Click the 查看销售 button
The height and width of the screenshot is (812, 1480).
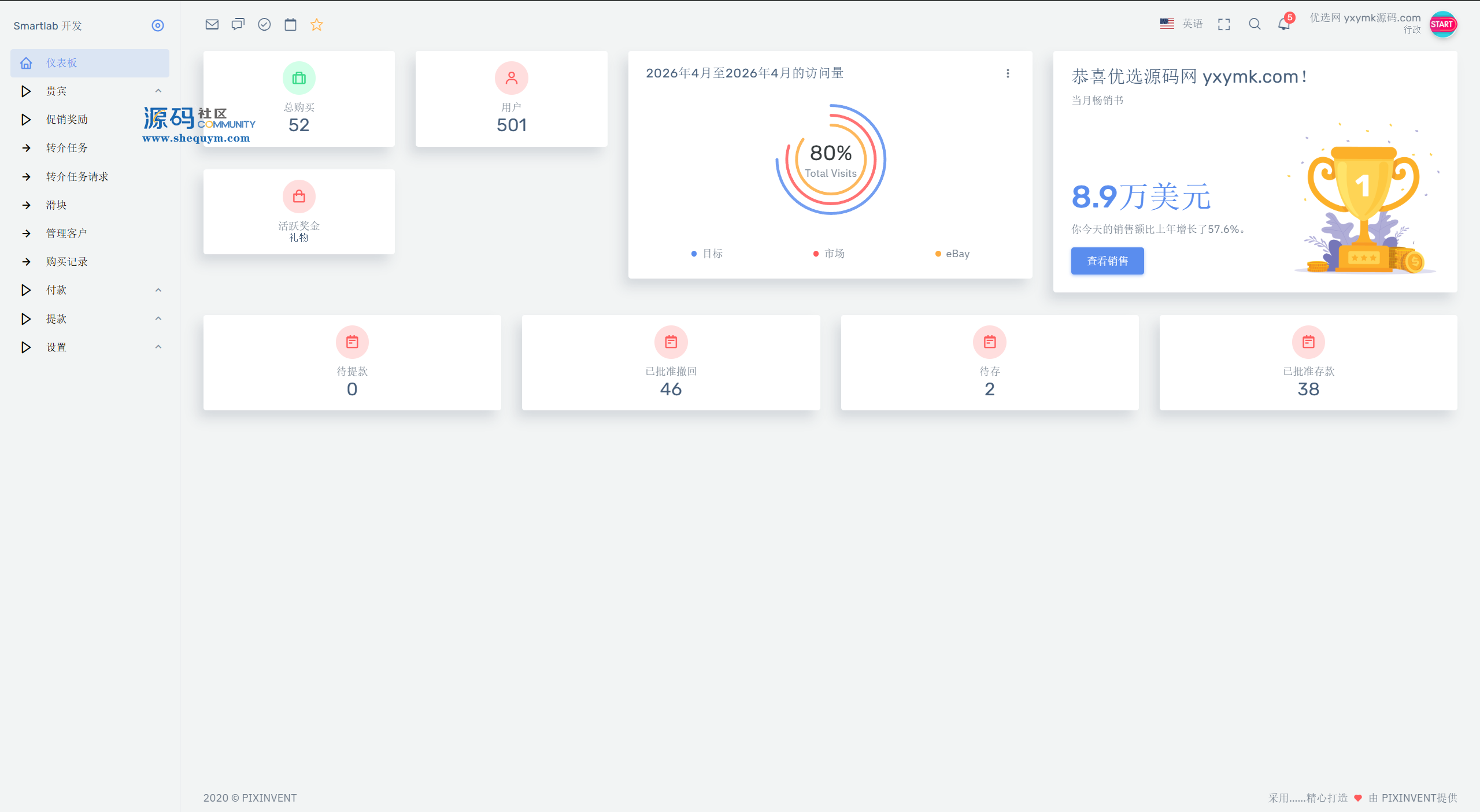click(x=1107, y=261)
